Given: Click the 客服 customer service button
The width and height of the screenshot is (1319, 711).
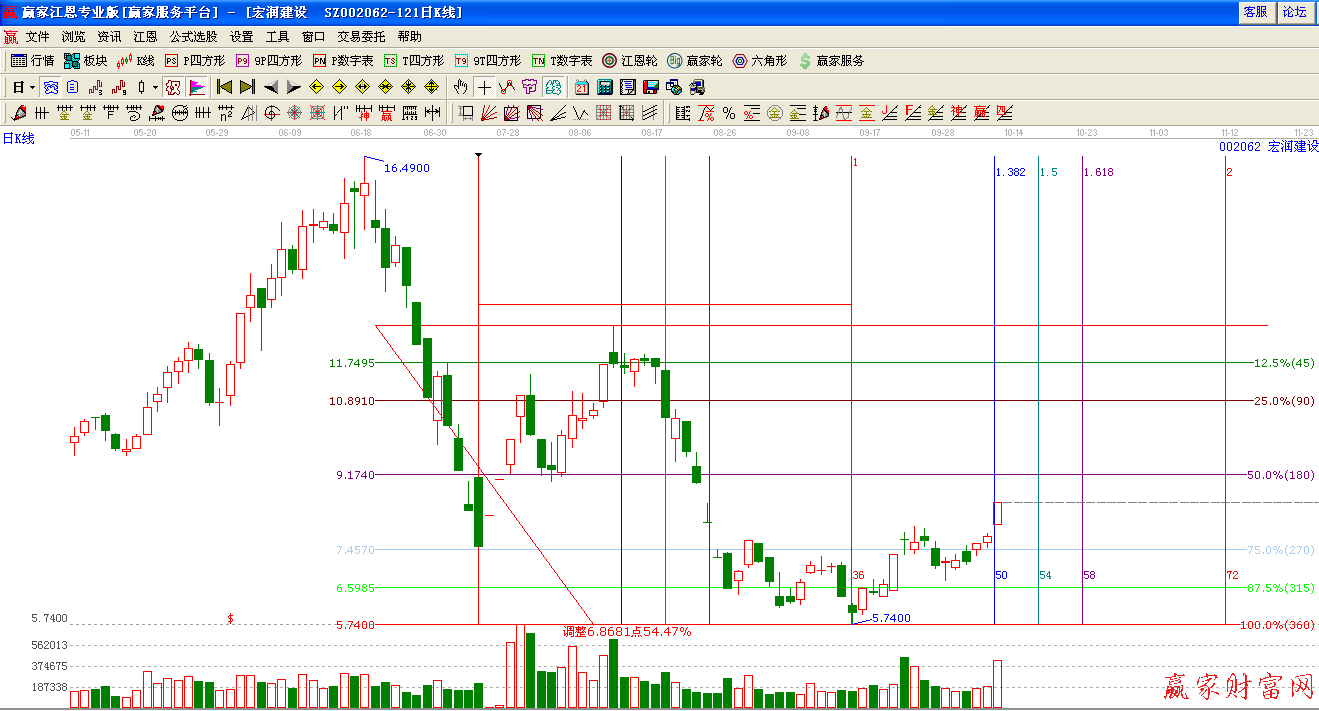Looking at the screenshot, I should [1255, 12].
